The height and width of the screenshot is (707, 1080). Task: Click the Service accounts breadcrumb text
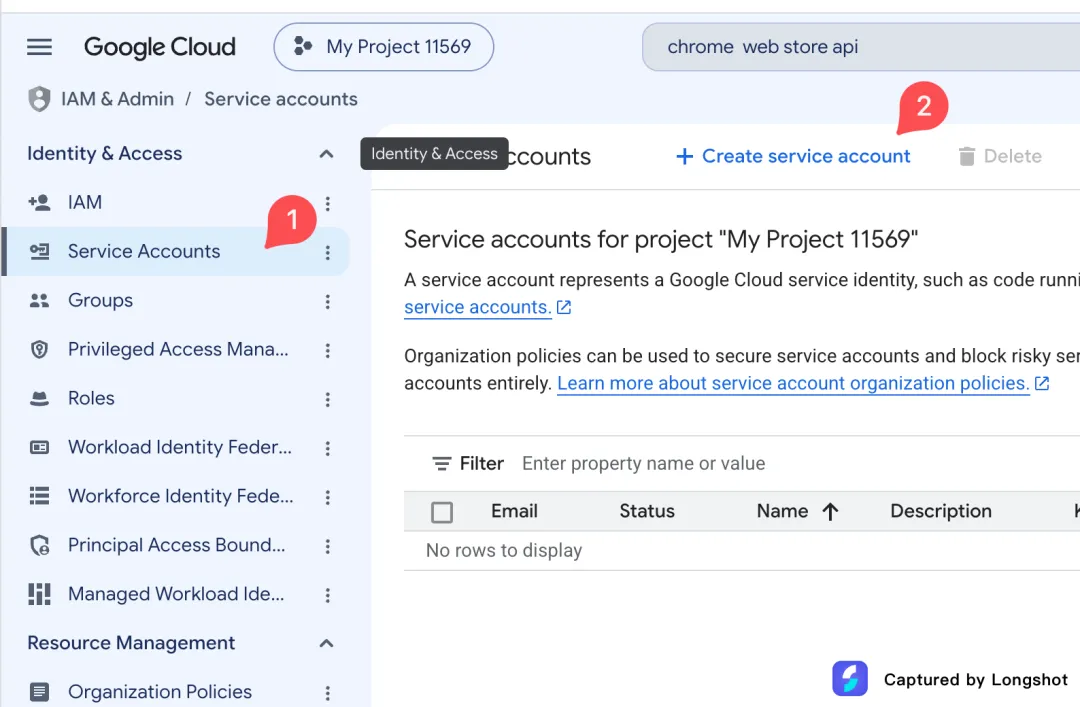point(281,99)
